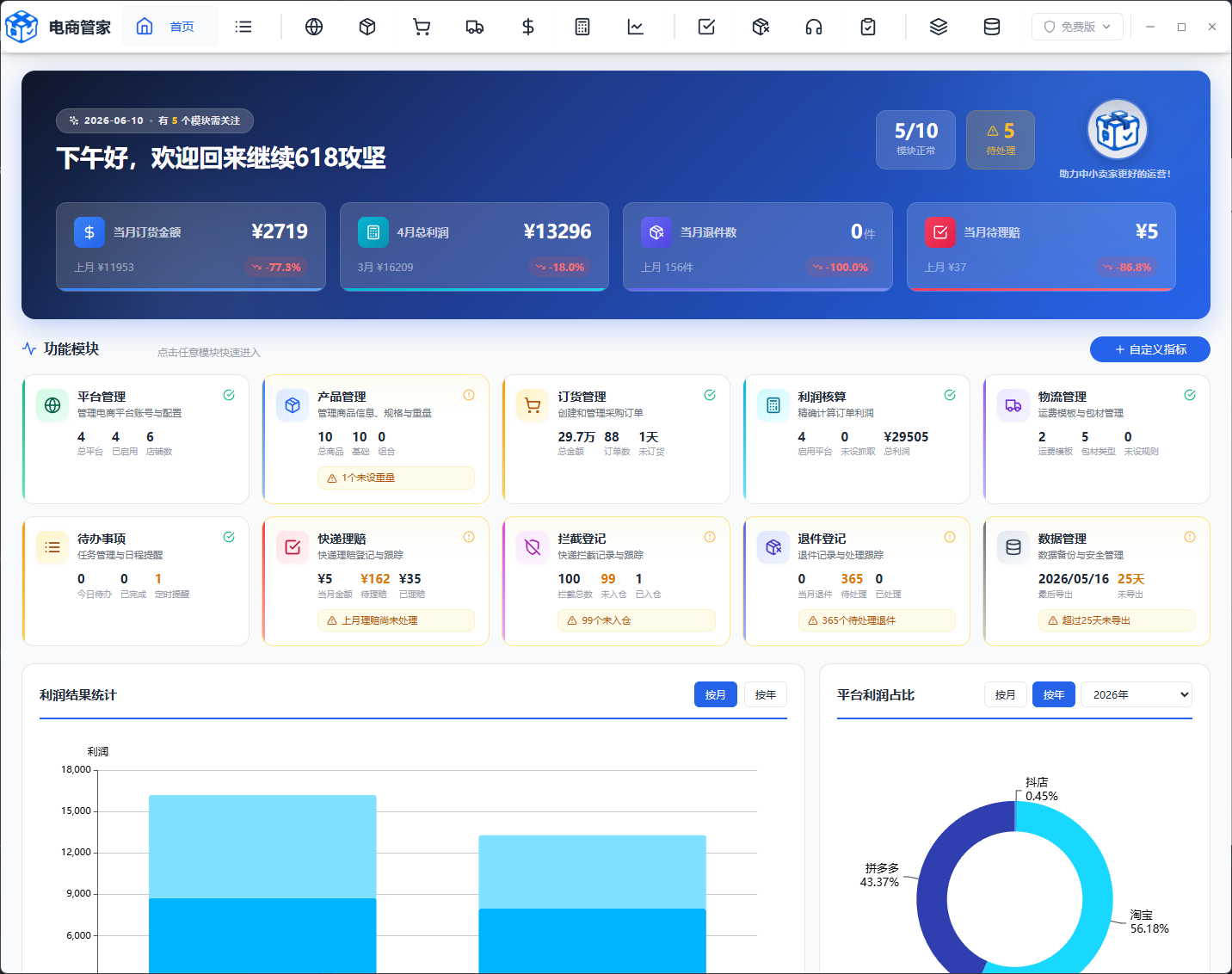Open the truck logistics toolbar icon
Screen dimensions: 1232x974
point(475,27)
